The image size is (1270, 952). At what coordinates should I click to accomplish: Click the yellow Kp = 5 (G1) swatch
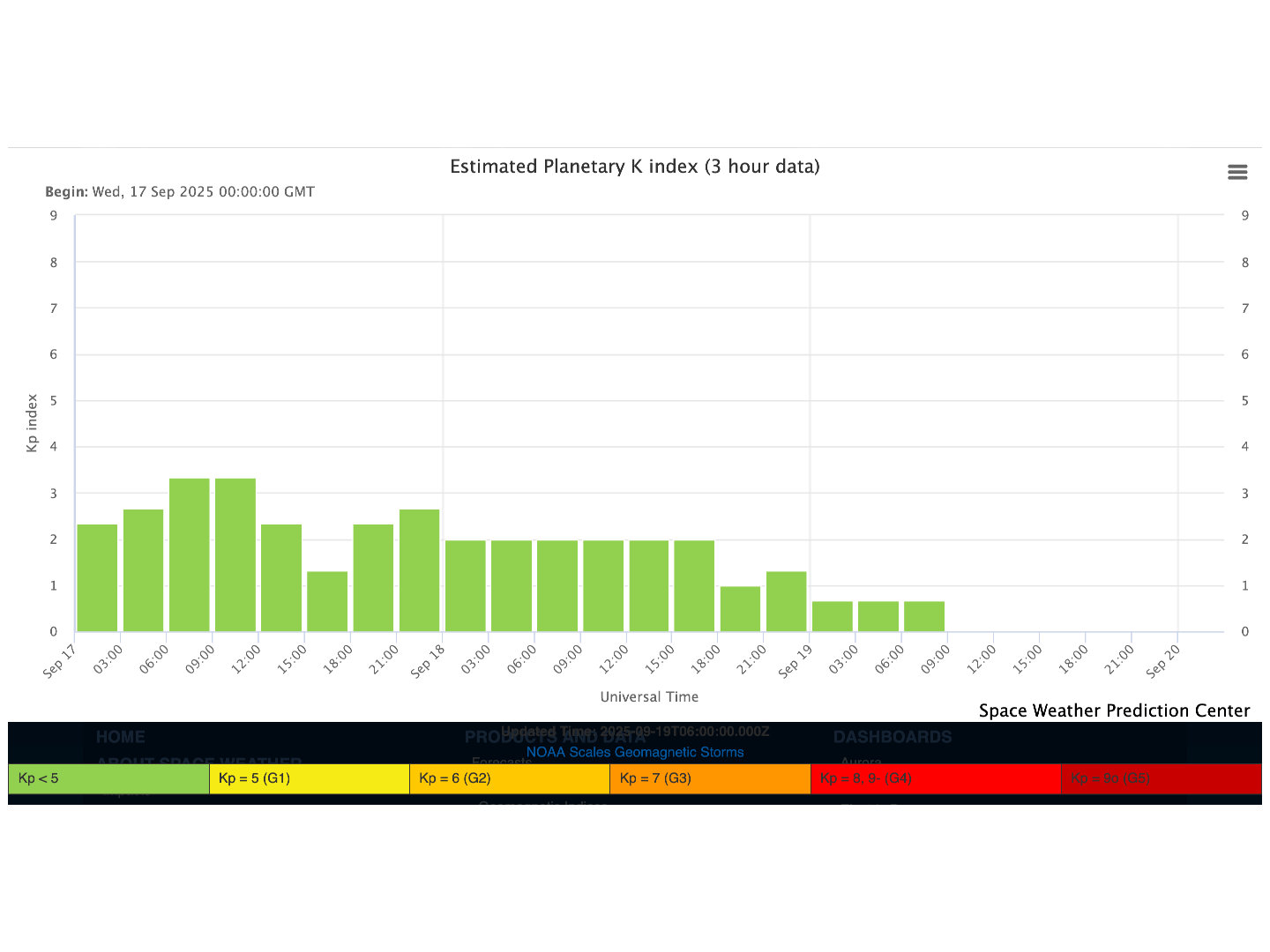point(309,778)
